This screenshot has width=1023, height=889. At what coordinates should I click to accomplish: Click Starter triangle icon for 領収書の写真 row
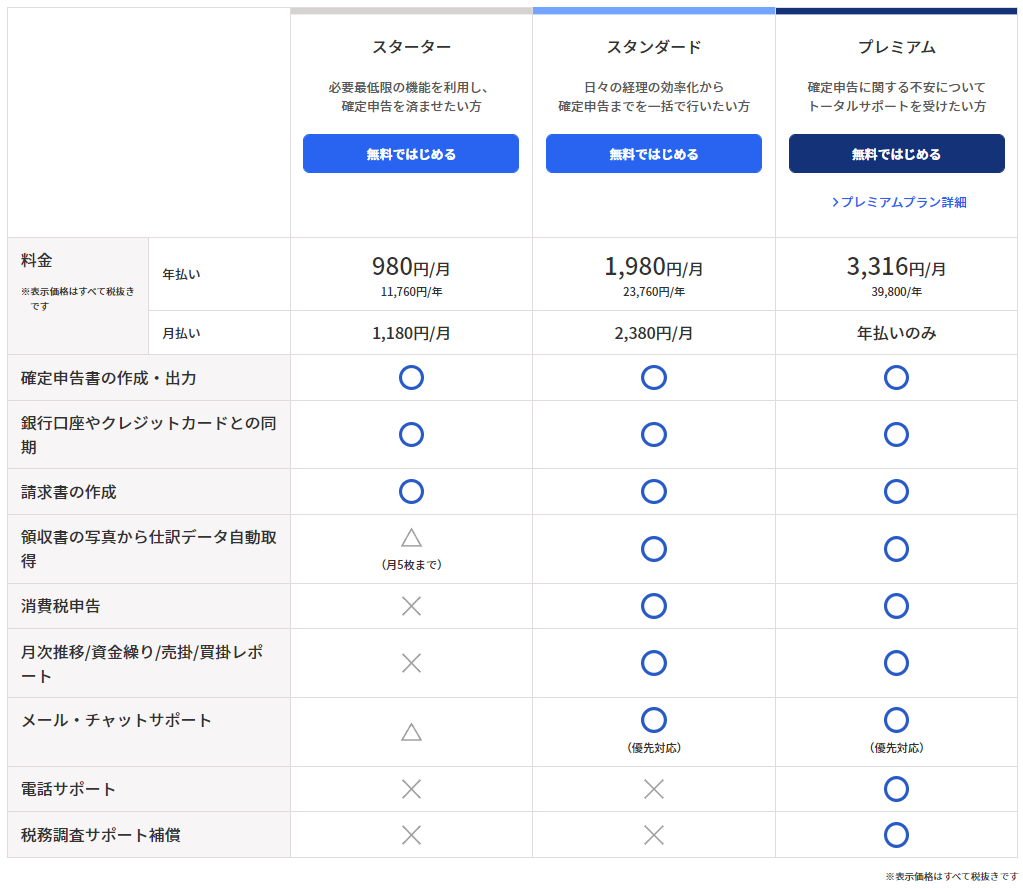tap(411, 537)
